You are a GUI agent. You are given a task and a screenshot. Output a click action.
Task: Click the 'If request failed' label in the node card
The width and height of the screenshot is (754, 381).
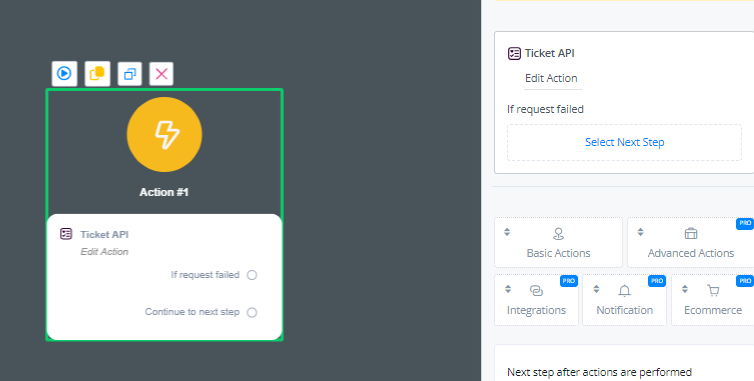[x=205, y=275]
